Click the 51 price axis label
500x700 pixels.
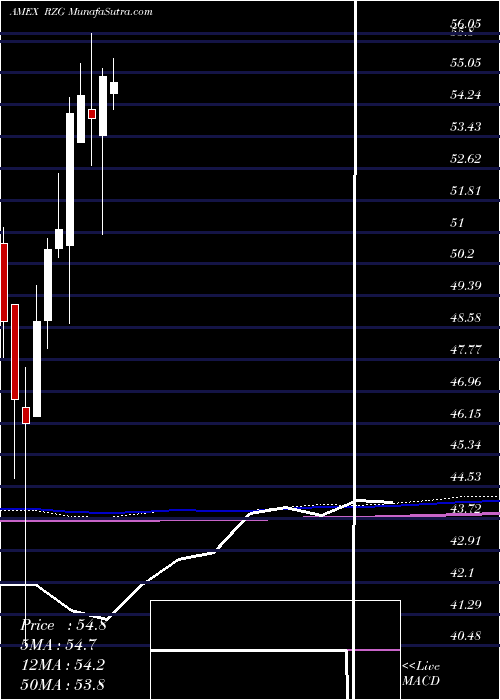coord(457,222)
